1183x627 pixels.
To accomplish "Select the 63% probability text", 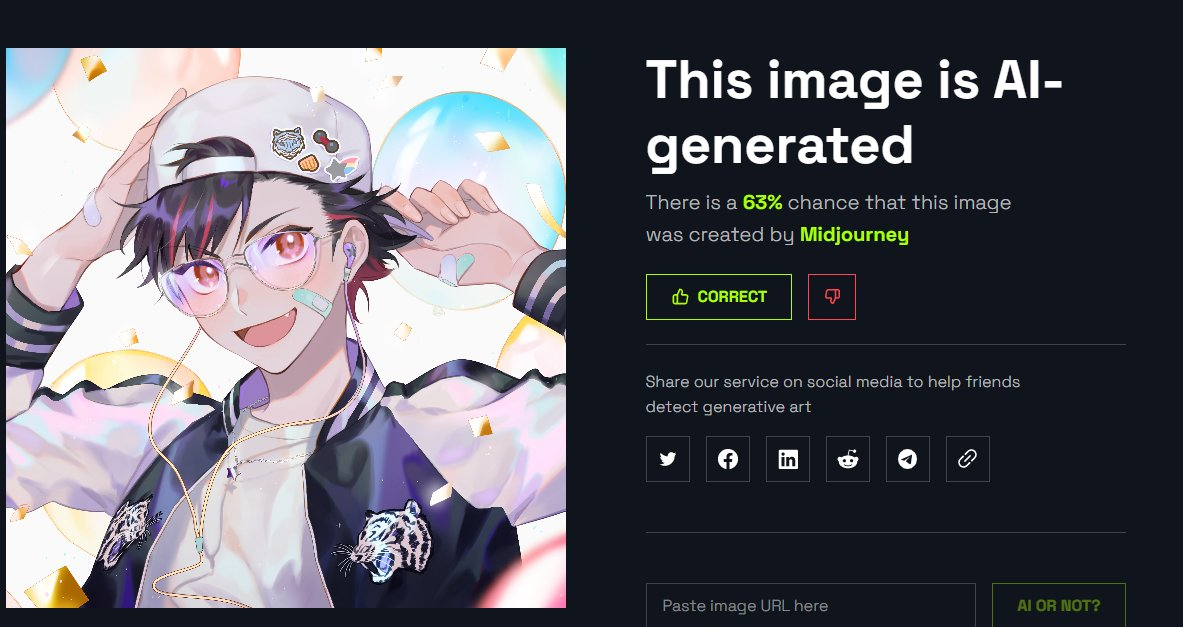I will pos(763,202).
